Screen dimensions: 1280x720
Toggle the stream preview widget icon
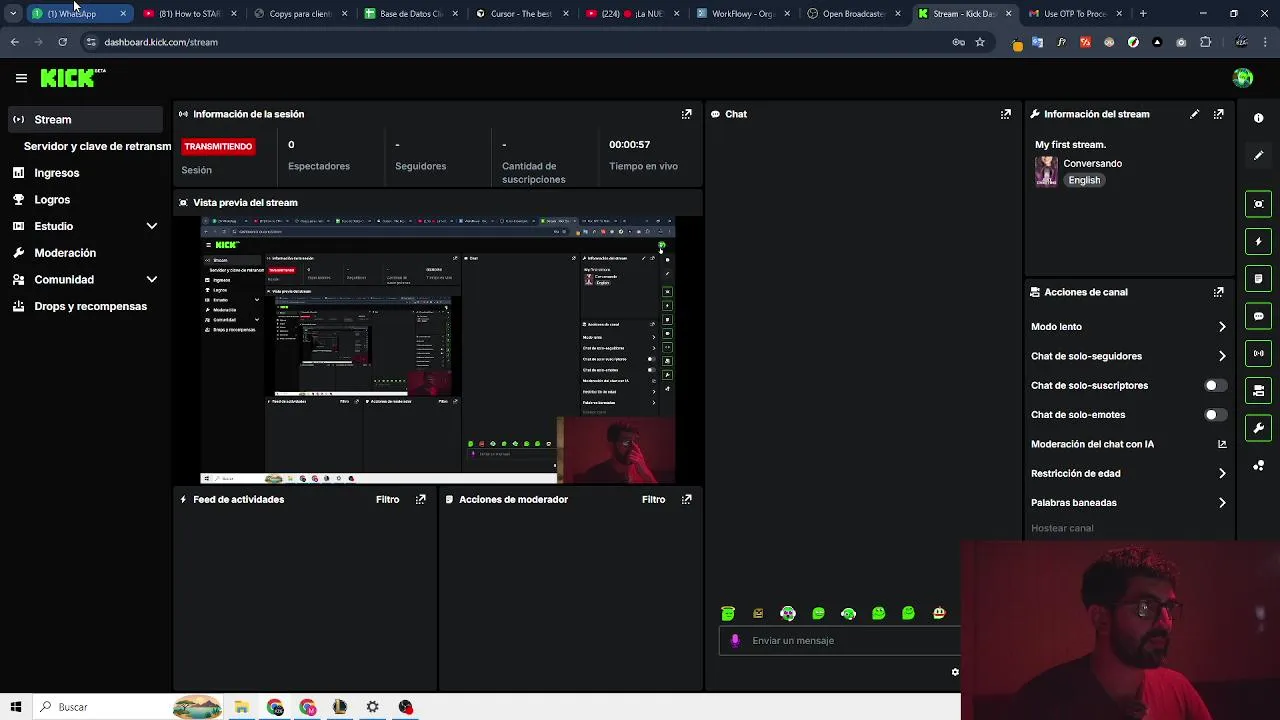1259,204
